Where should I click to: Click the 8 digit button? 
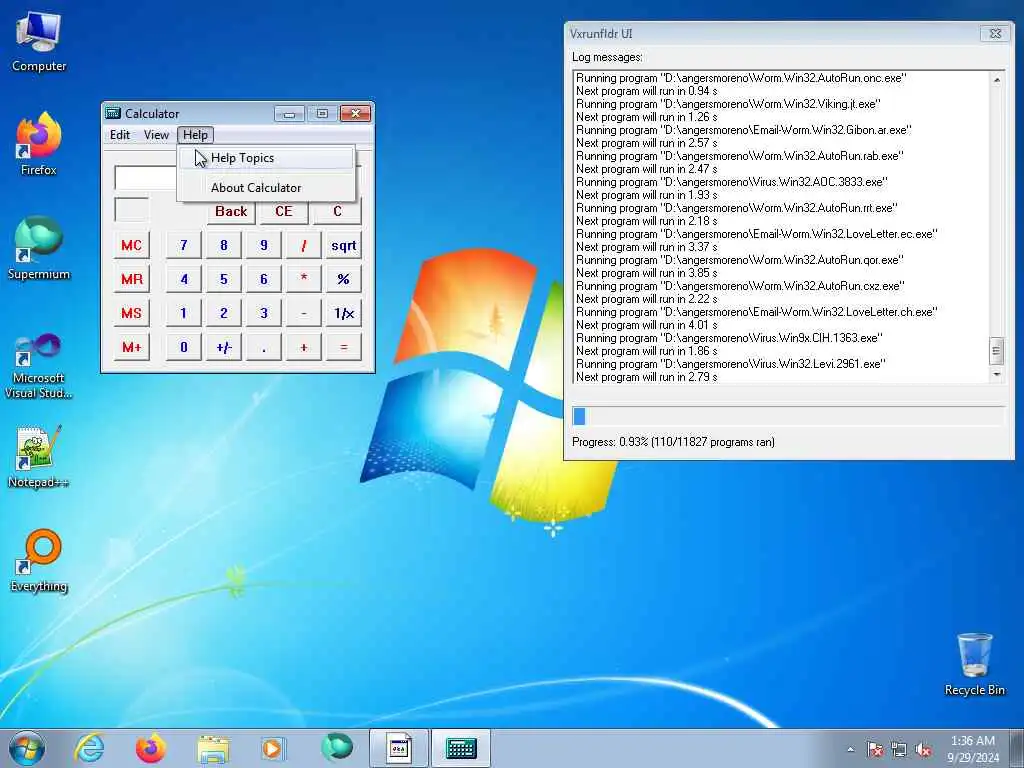[223, 246]
